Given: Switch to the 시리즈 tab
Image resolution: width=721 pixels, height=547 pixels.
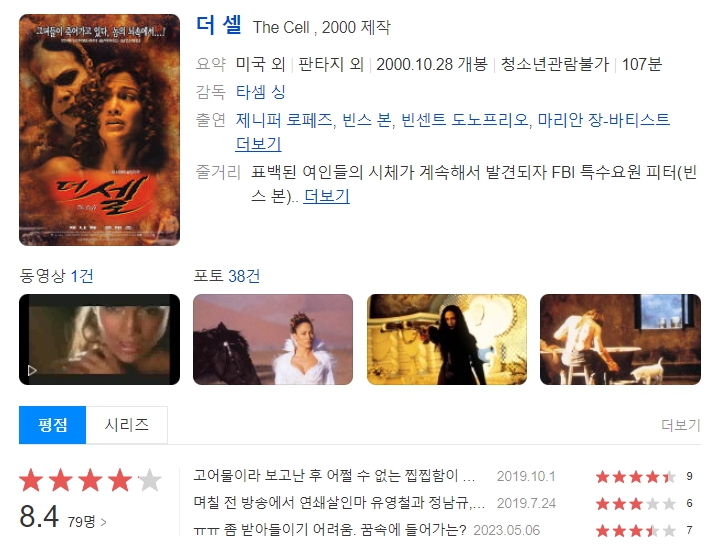Looking at the screenshot, I should (x=127, y=425).
